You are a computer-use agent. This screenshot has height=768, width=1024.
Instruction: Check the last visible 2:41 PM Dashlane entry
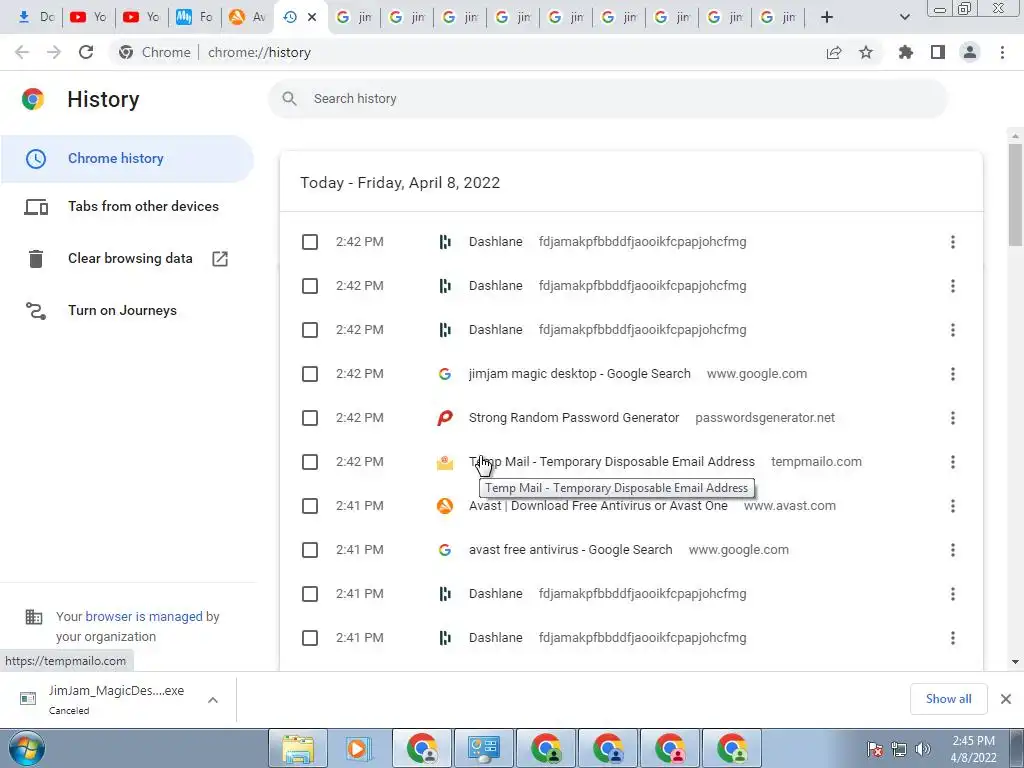310,638
